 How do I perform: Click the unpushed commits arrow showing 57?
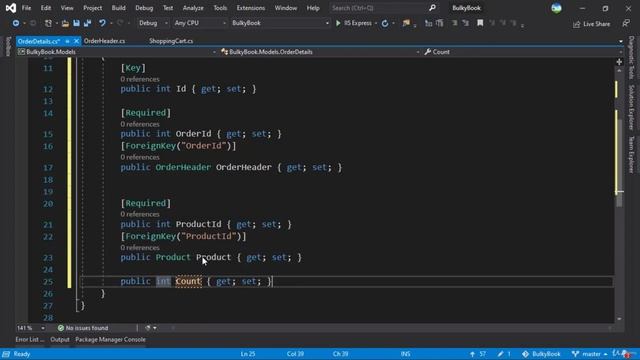pos(478,354)
